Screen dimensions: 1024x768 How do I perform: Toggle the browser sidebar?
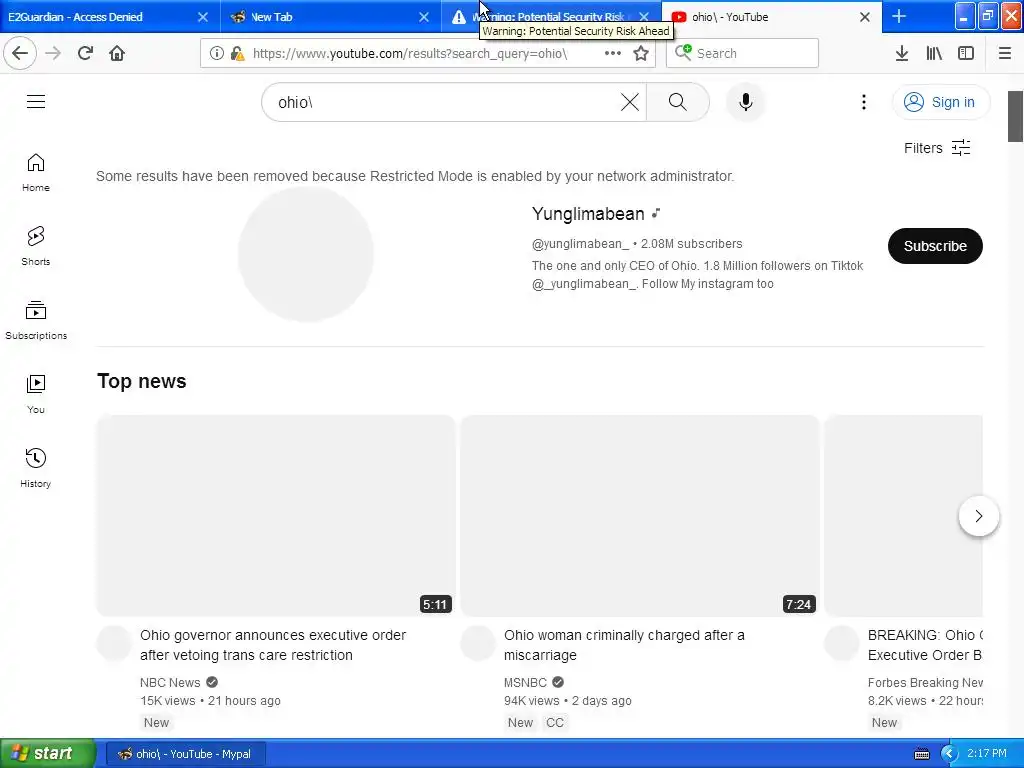[x=966, y=53]
